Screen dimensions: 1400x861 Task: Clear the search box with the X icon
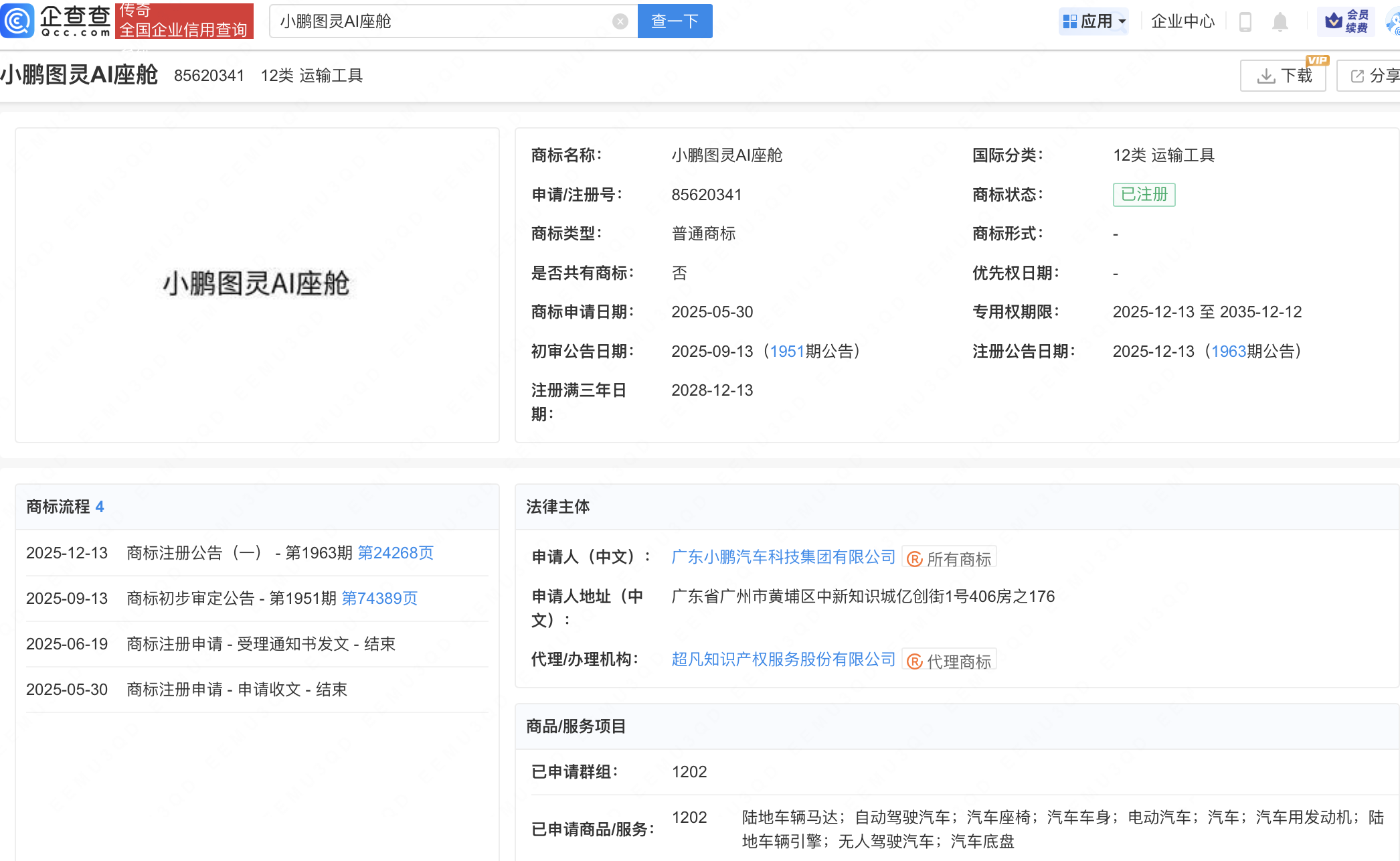620,21
